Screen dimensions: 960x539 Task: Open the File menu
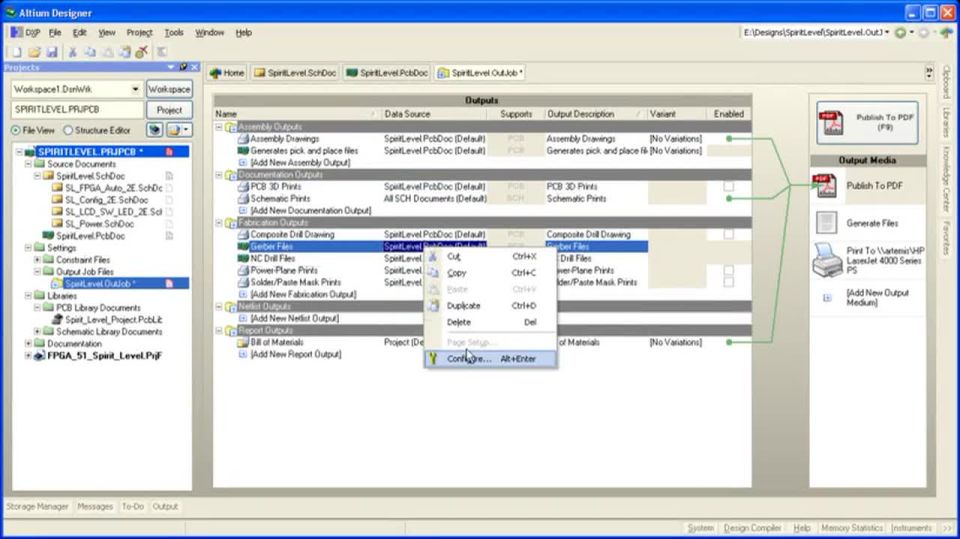[x=55, y=32]
